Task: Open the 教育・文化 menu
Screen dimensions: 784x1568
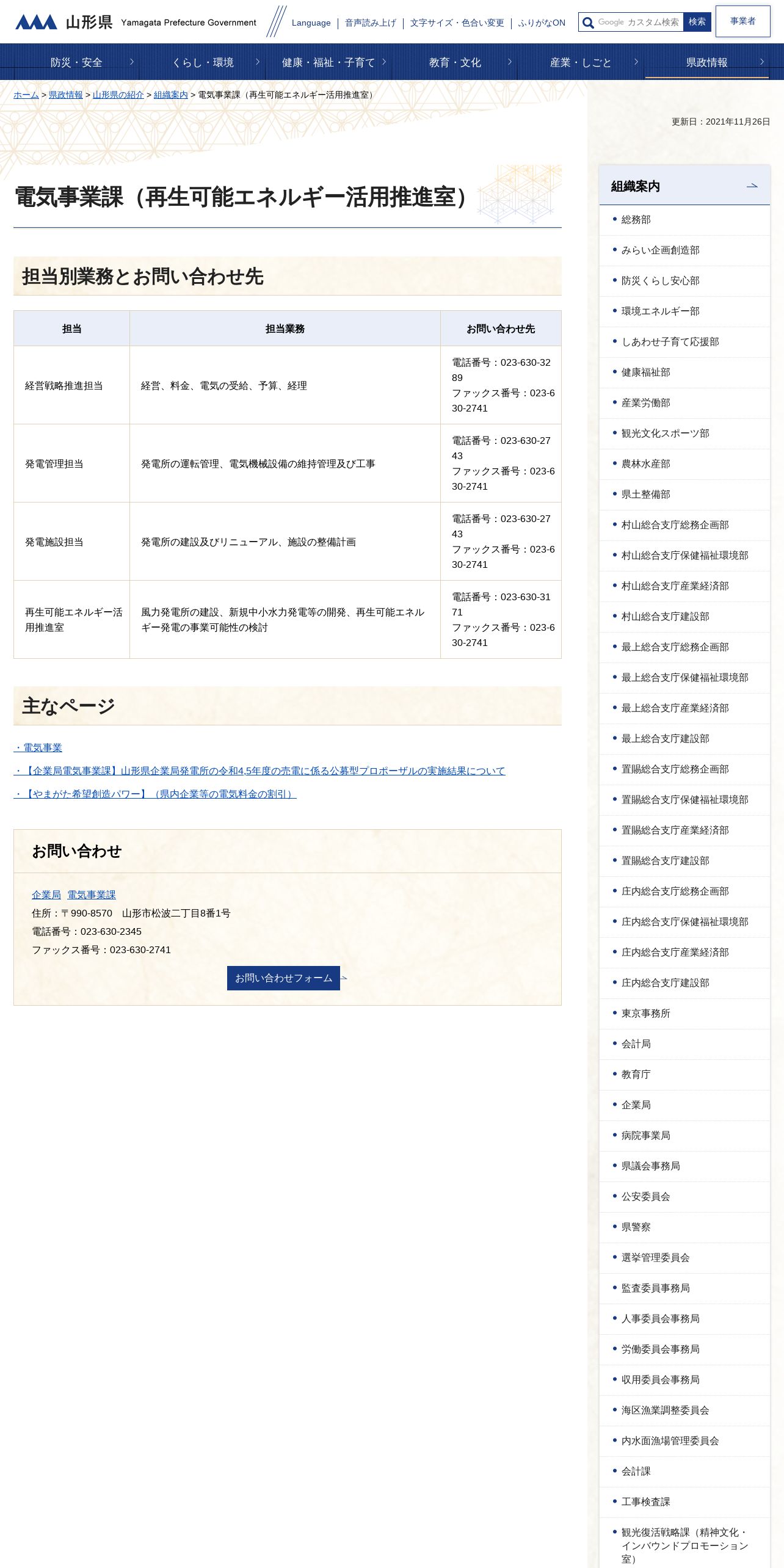Action: [x=455, y=62]
